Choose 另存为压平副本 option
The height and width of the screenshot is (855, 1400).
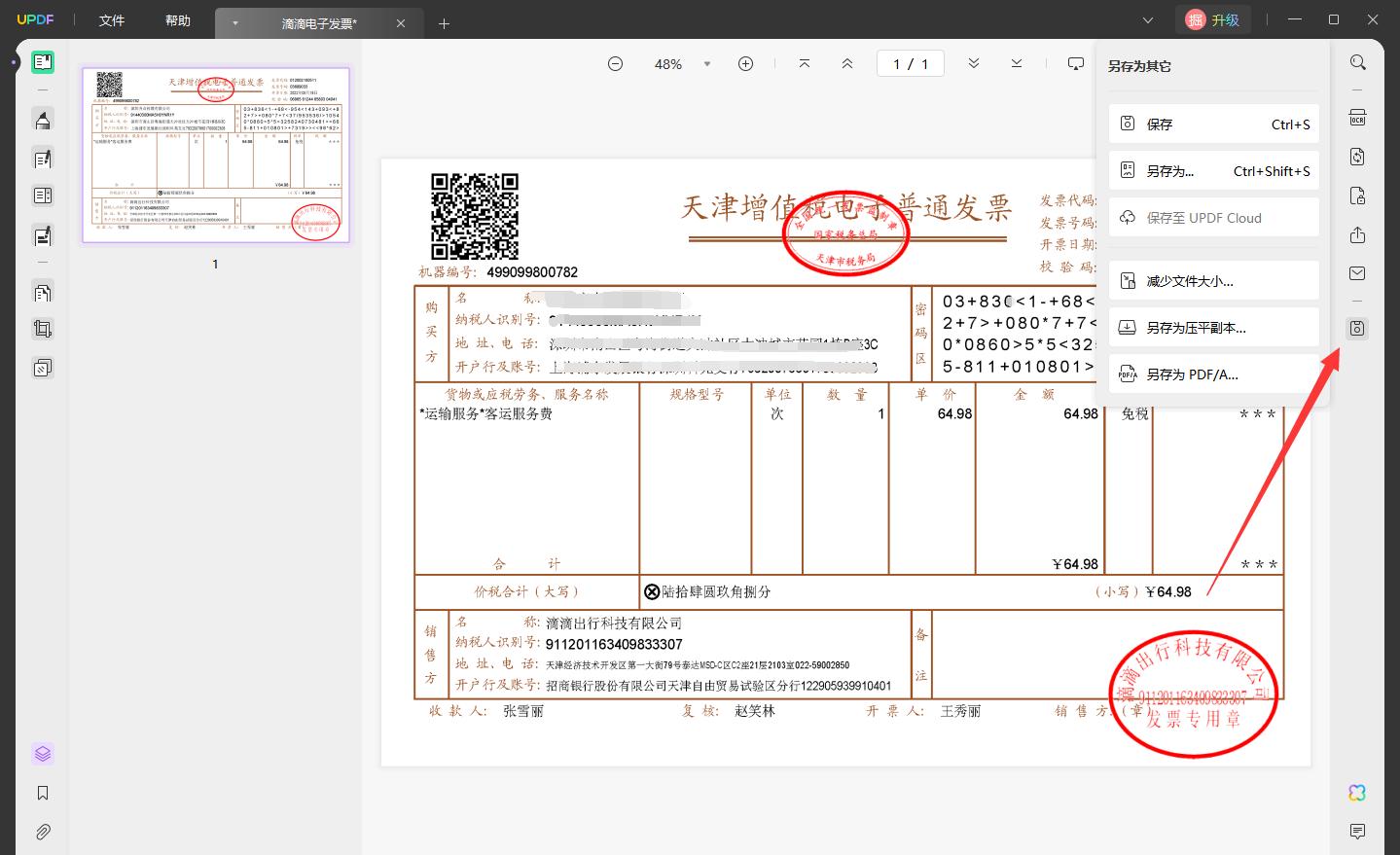[x=1213, y=328]
